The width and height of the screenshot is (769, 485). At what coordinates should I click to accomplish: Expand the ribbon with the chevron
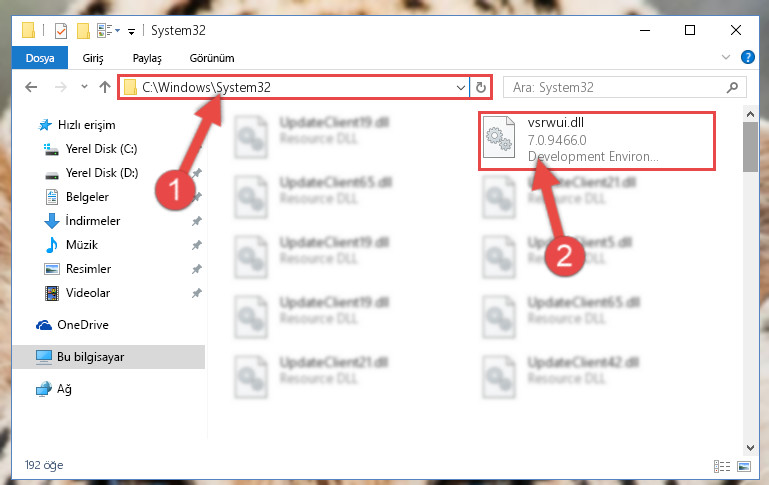click(x=726, y=57)
